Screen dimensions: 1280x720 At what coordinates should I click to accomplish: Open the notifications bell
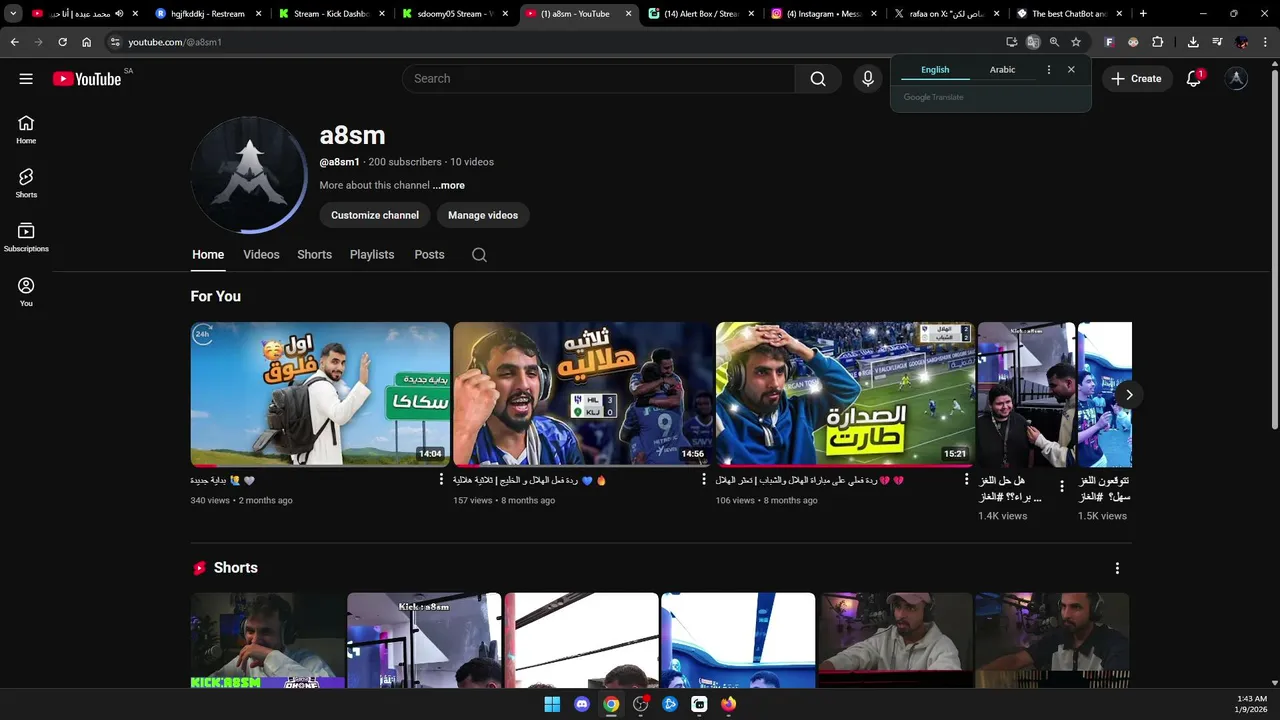point(1193,79)
